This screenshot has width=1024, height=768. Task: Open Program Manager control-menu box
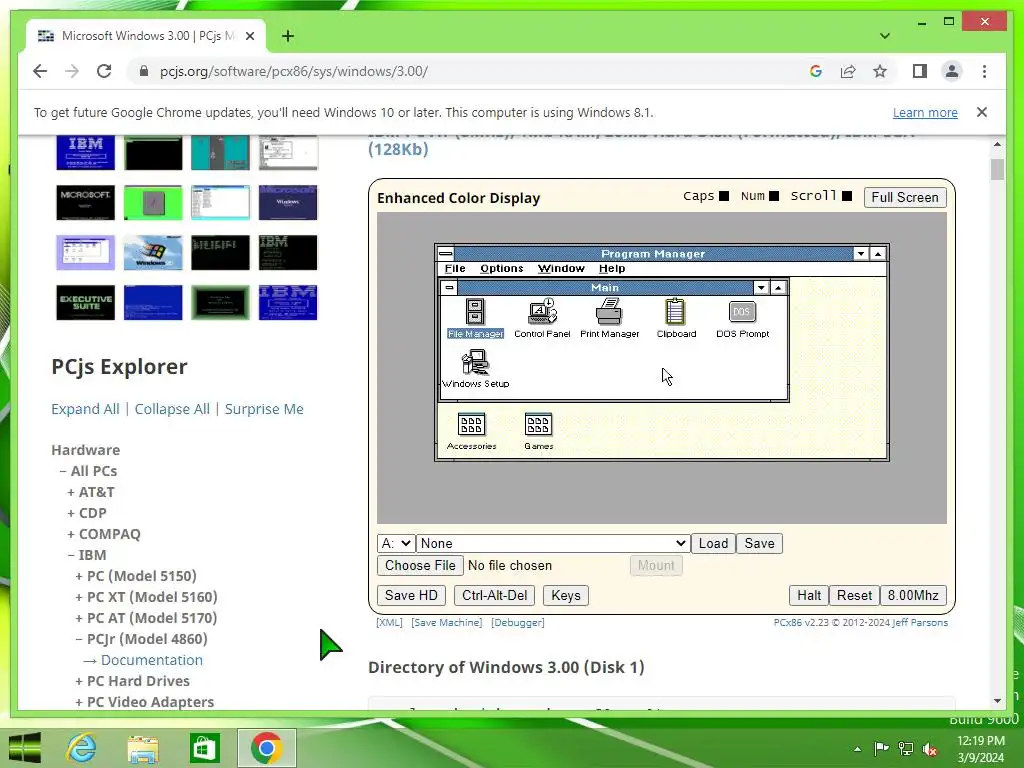[x=445, y=253]
